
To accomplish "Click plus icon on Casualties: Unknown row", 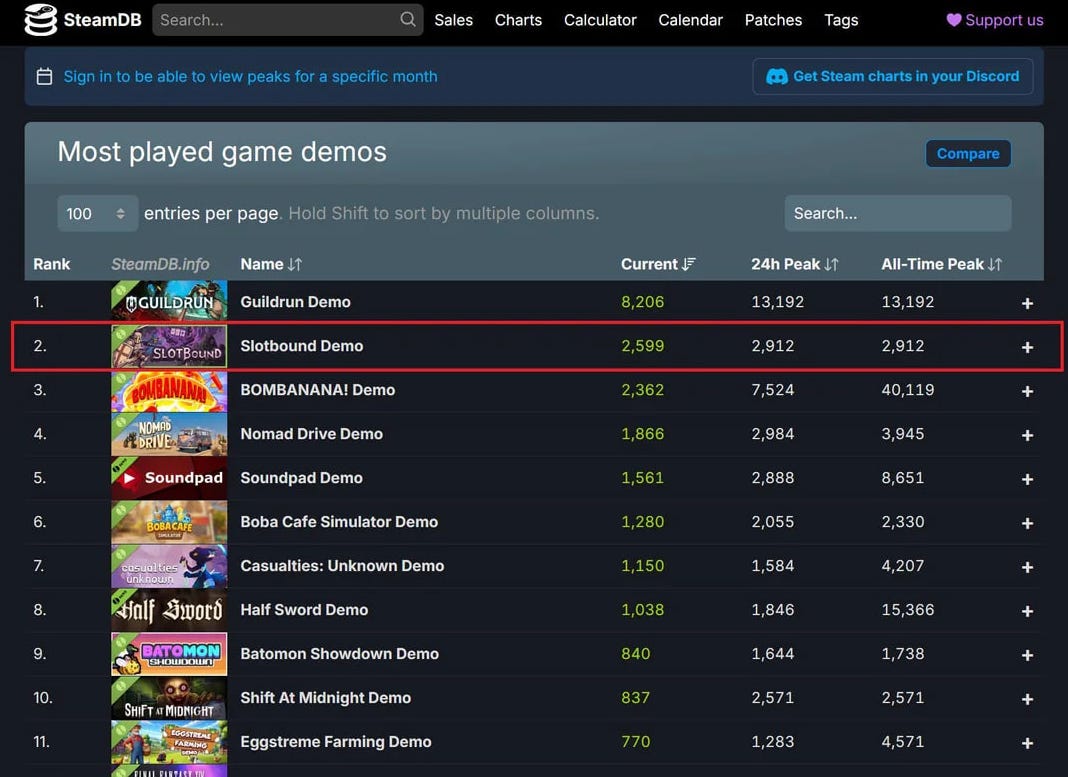I will click(x=1027, y=567).
